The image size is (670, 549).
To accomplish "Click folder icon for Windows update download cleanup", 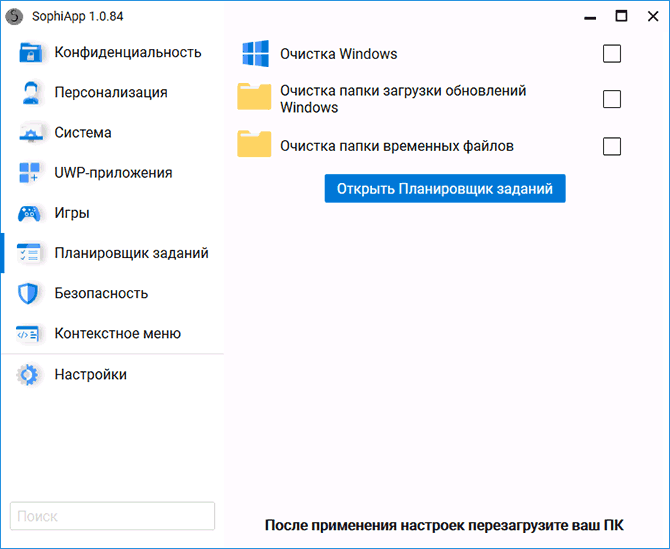I will point(254,97).
